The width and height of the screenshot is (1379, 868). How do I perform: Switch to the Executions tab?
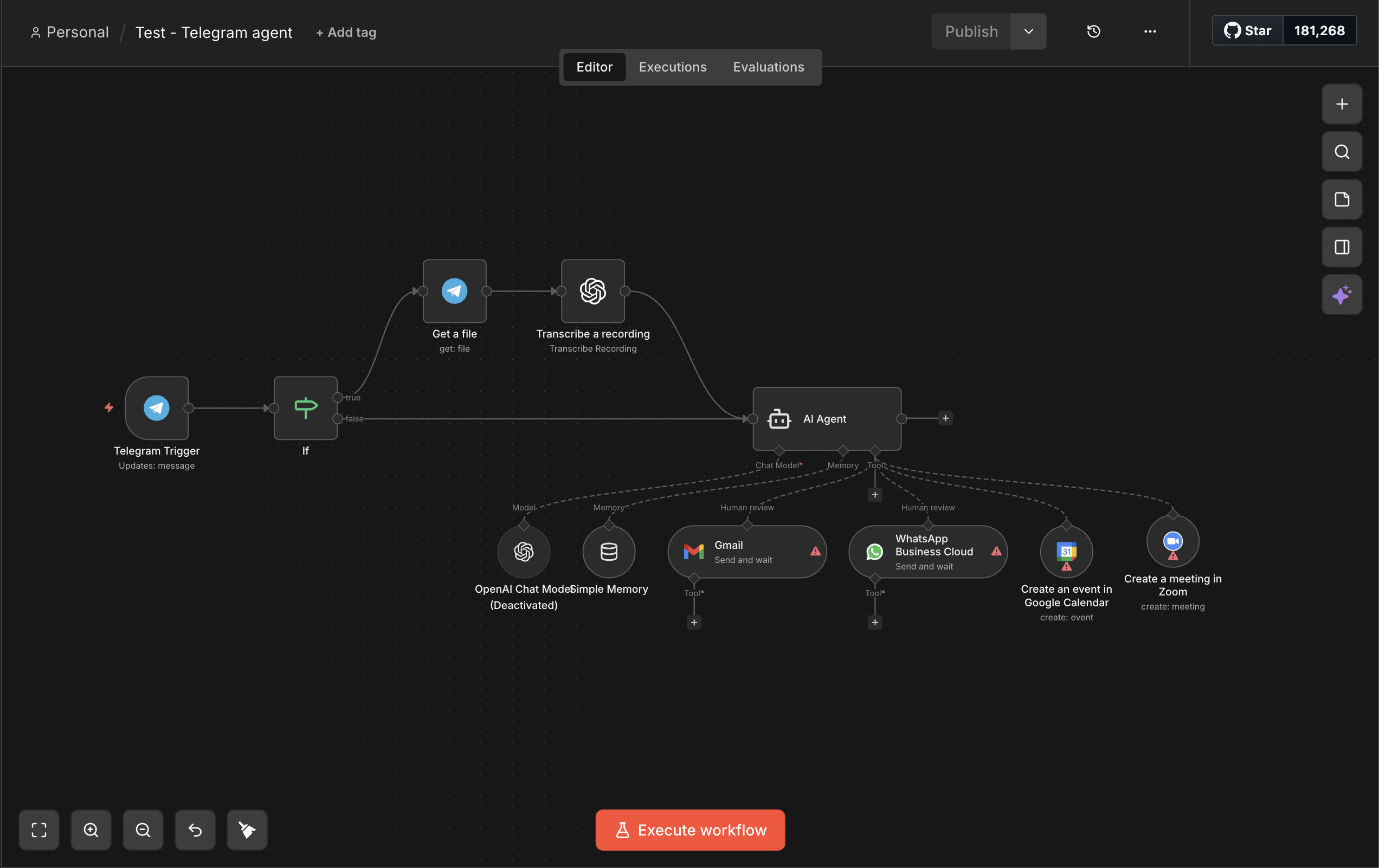[672, 67]
